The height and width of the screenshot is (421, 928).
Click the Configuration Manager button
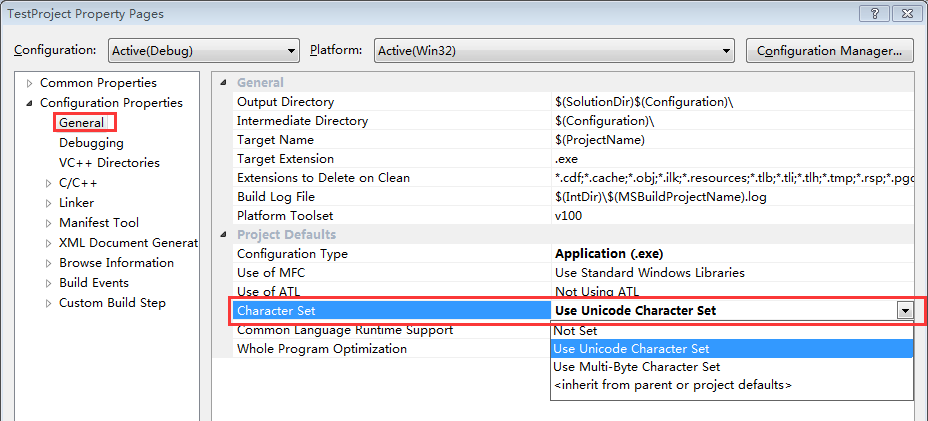(x=829, y=51)
